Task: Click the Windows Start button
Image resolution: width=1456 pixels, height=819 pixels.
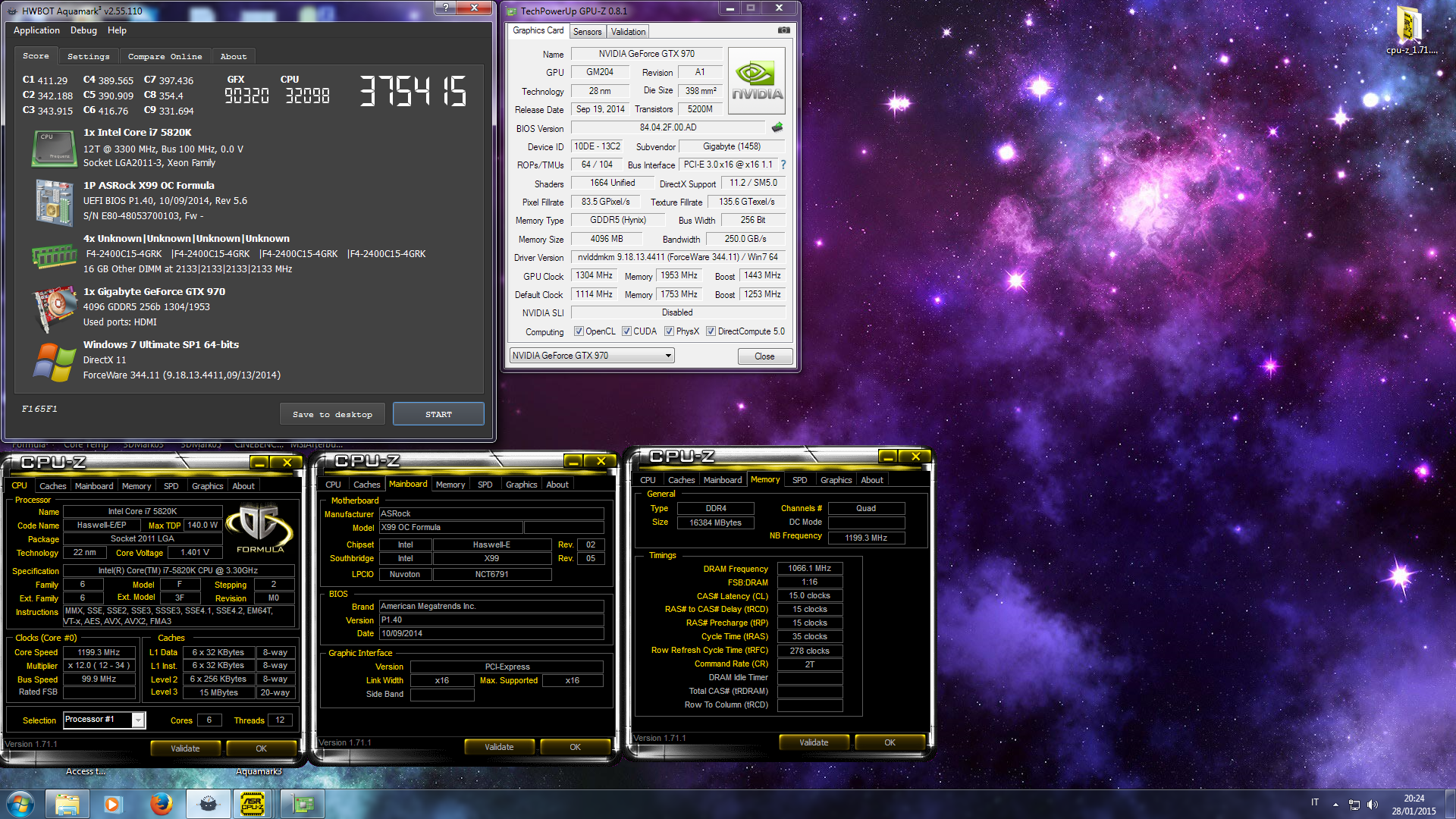Action: tap(20, 804)
